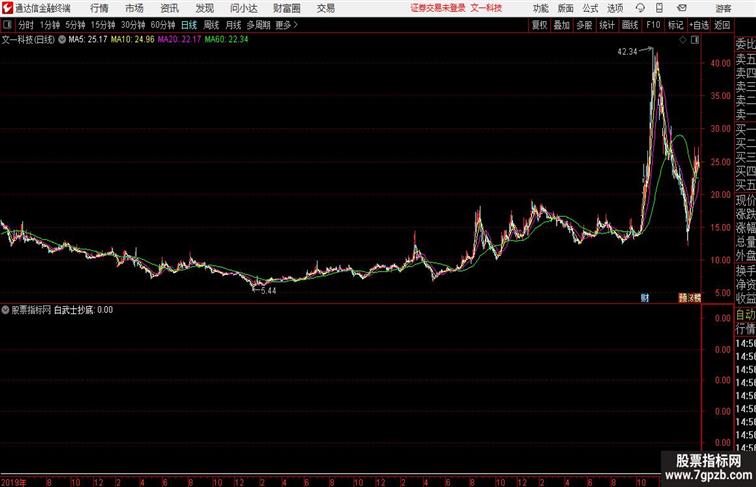The width and height of the screenshot is (756, 487).
Task: Select the 周线 weekly chart tab
Action: [211, 25]
